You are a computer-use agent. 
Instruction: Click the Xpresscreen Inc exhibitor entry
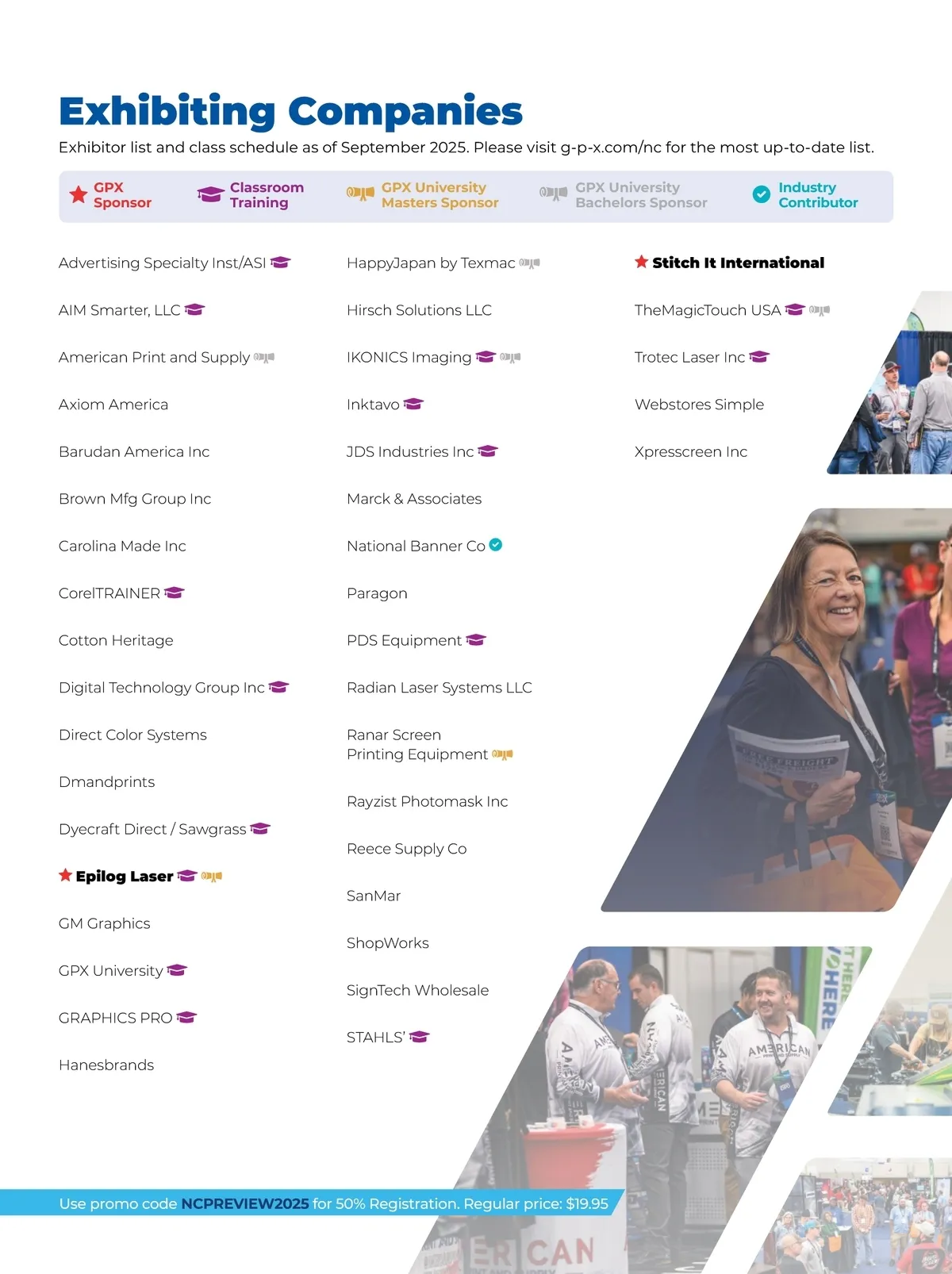690,451
